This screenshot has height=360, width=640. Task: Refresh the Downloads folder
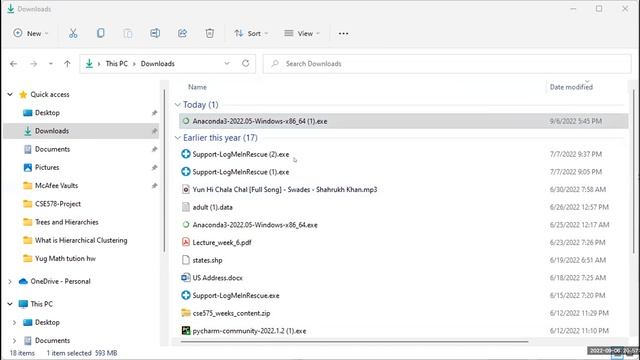(246, 64)
